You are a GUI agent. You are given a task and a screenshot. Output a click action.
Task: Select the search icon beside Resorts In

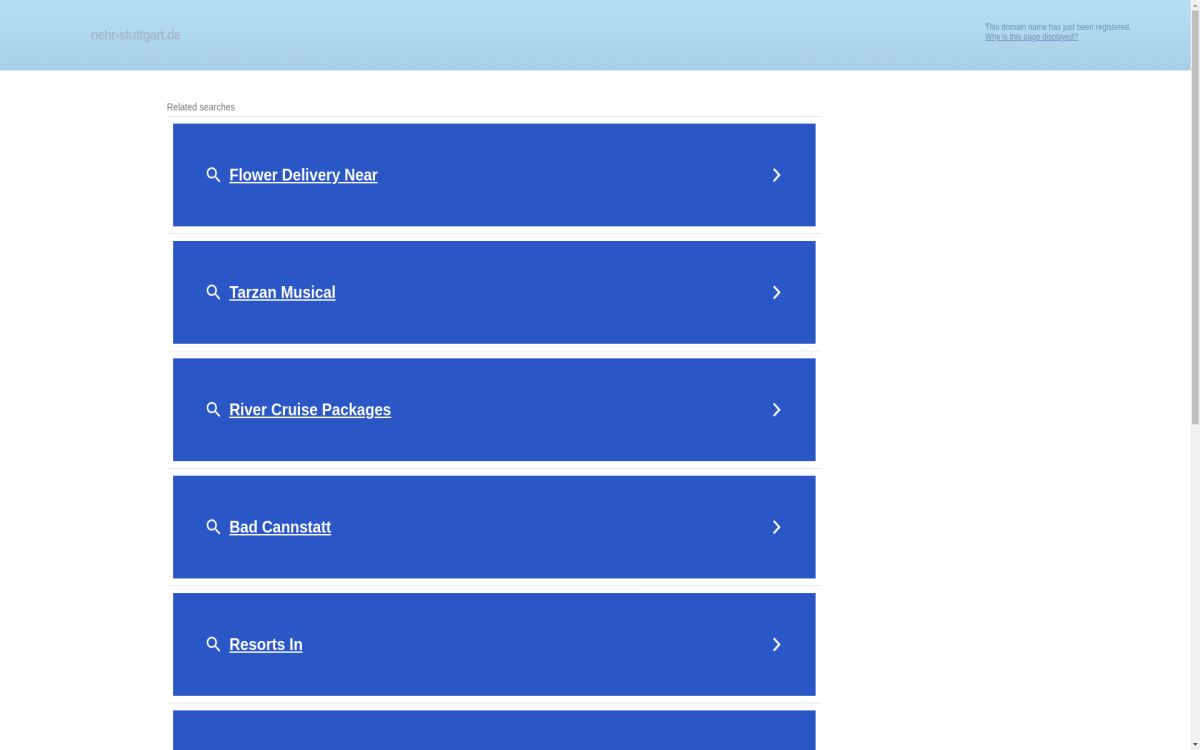(213, 644)
